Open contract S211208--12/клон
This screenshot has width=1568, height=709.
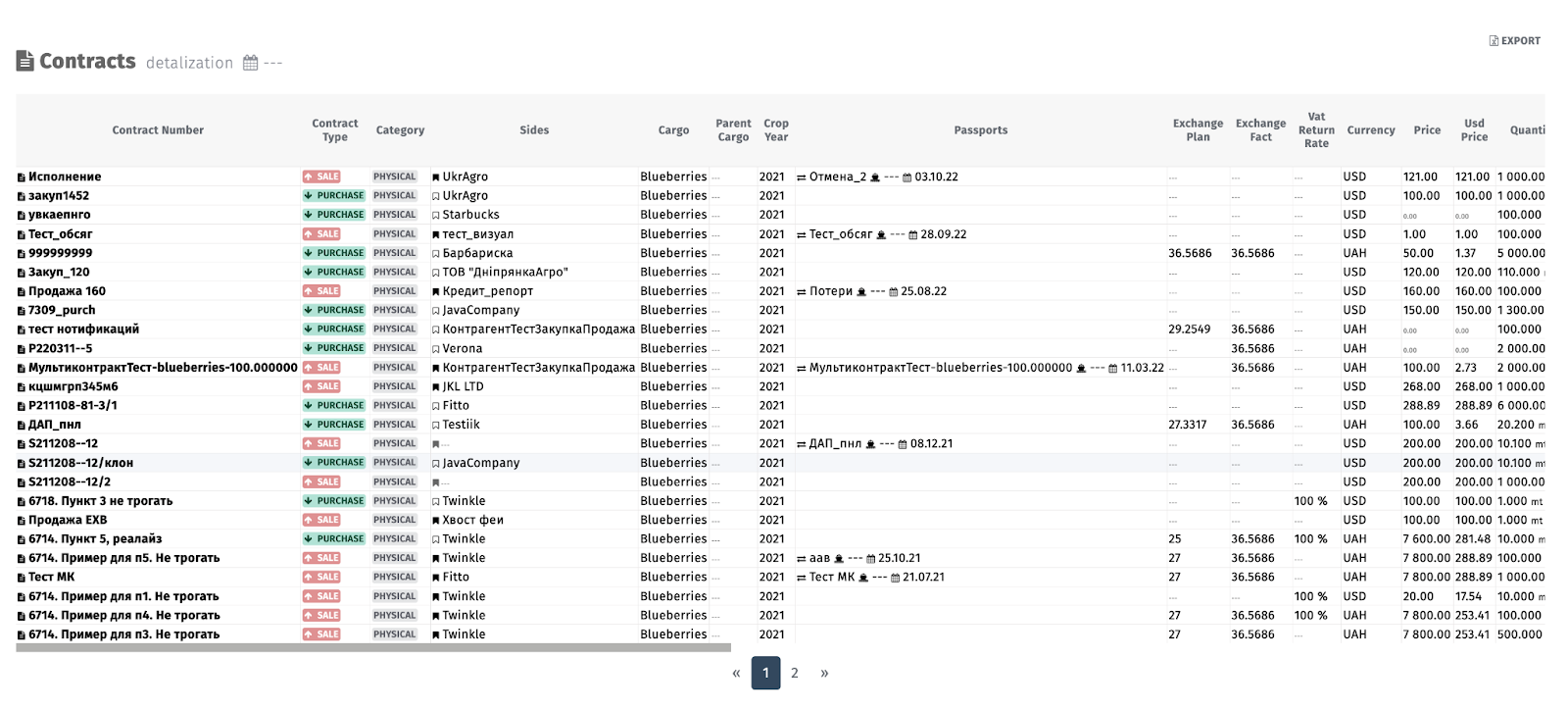point(80,463)
